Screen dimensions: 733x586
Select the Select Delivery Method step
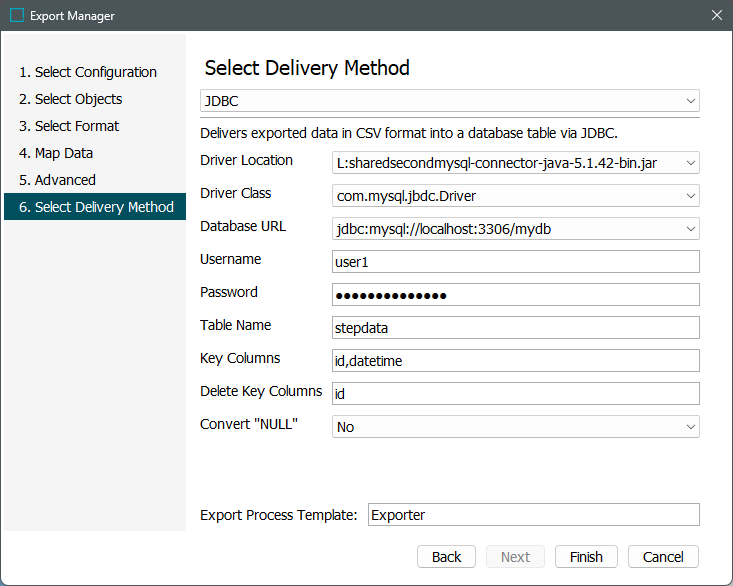[x=96, y=207]
